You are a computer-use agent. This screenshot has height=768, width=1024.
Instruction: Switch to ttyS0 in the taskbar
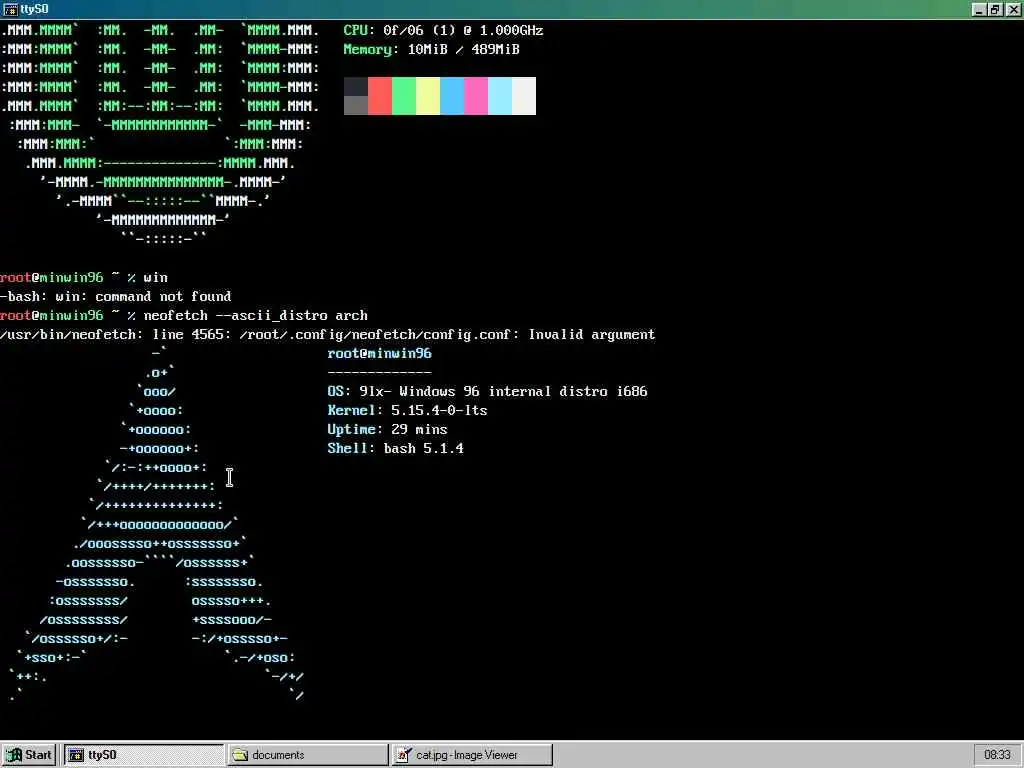143,754
